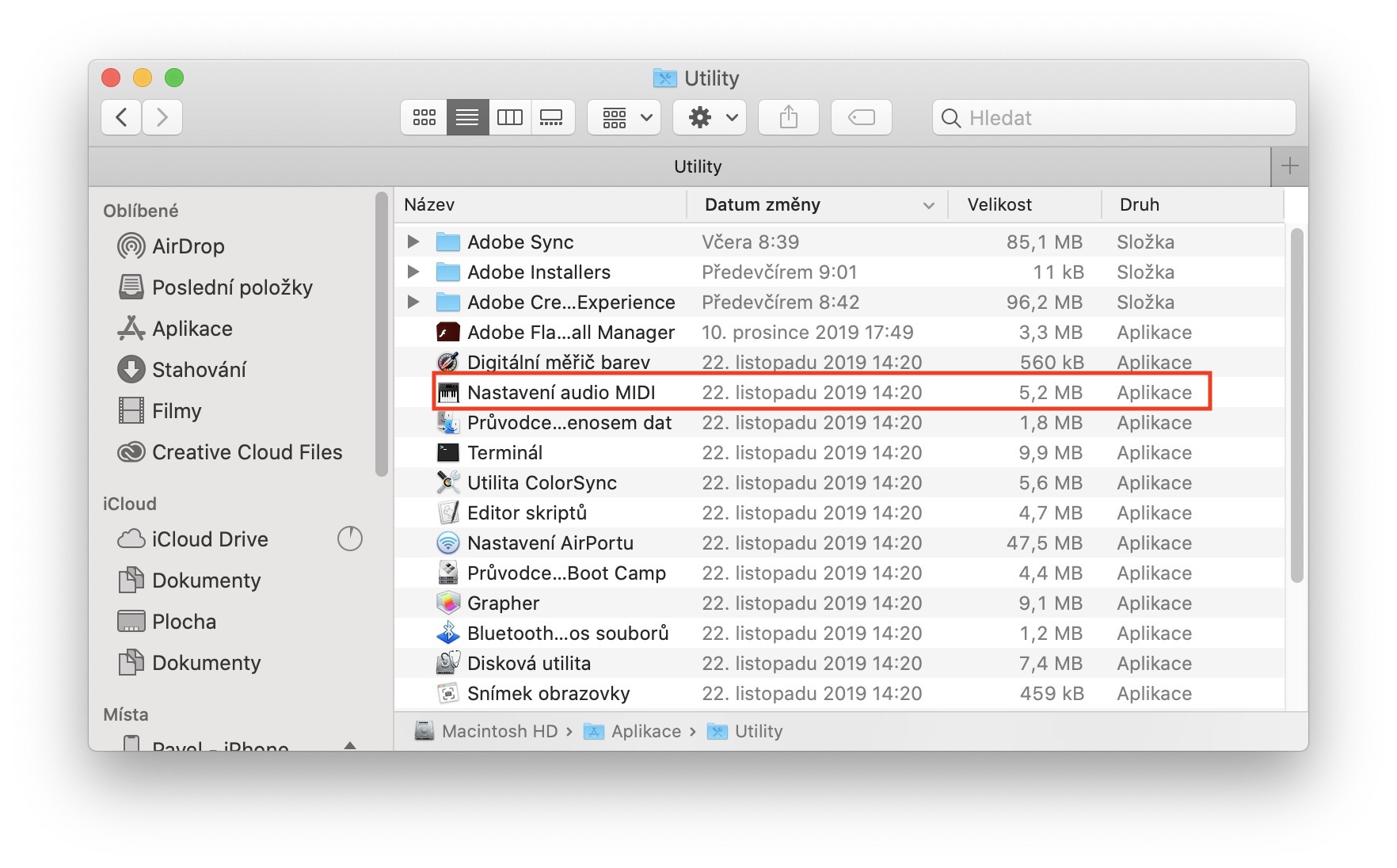This screenshot has width=1397, height=868.
Task: Click the sidebar vertical scrollbar
Action: tap(382, 334)
